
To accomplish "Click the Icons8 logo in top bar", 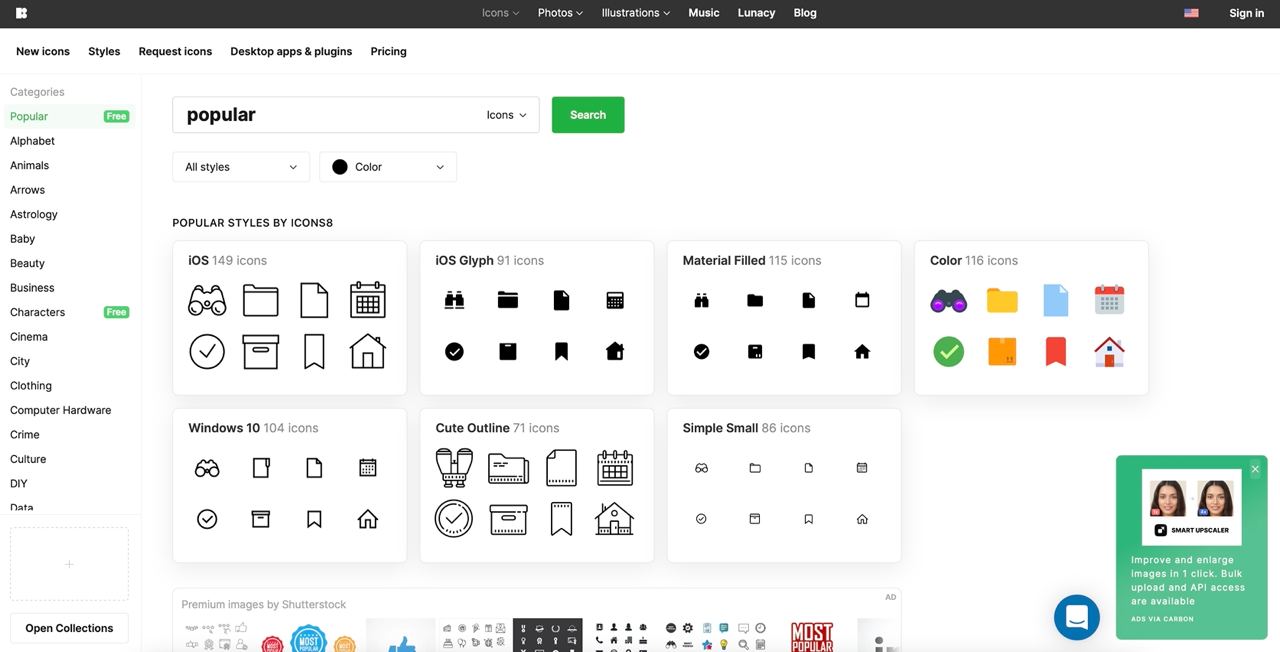I will coord(21,13).
